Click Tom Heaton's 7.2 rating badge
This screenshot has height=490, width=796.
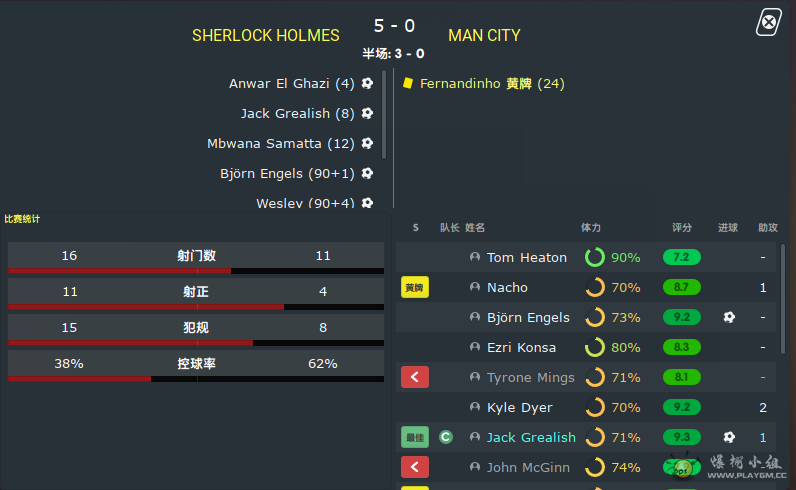(x=681, y=258)
